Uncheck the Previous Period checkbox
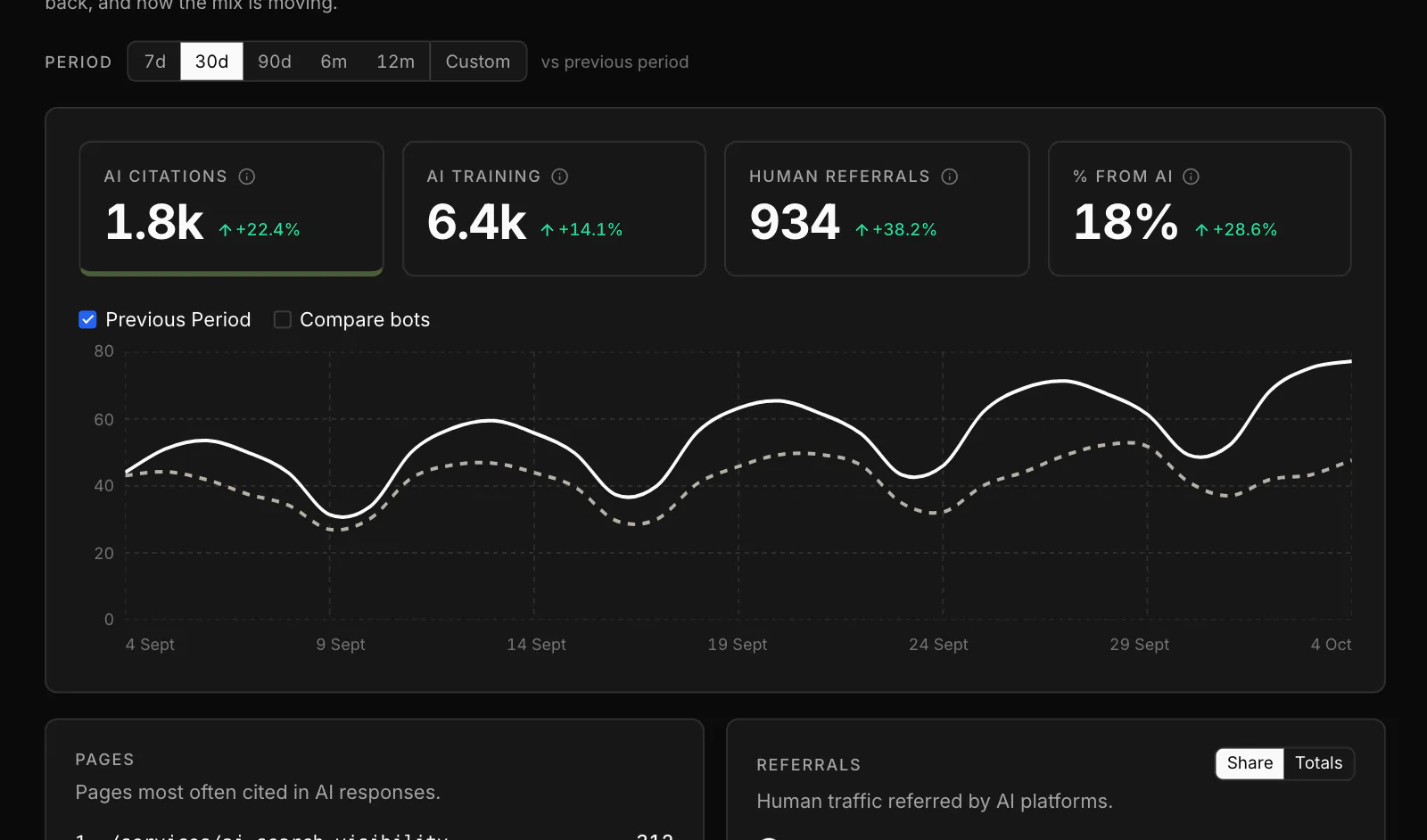The width and height of the screenshot is (1427, 840). tap(87, 319)
